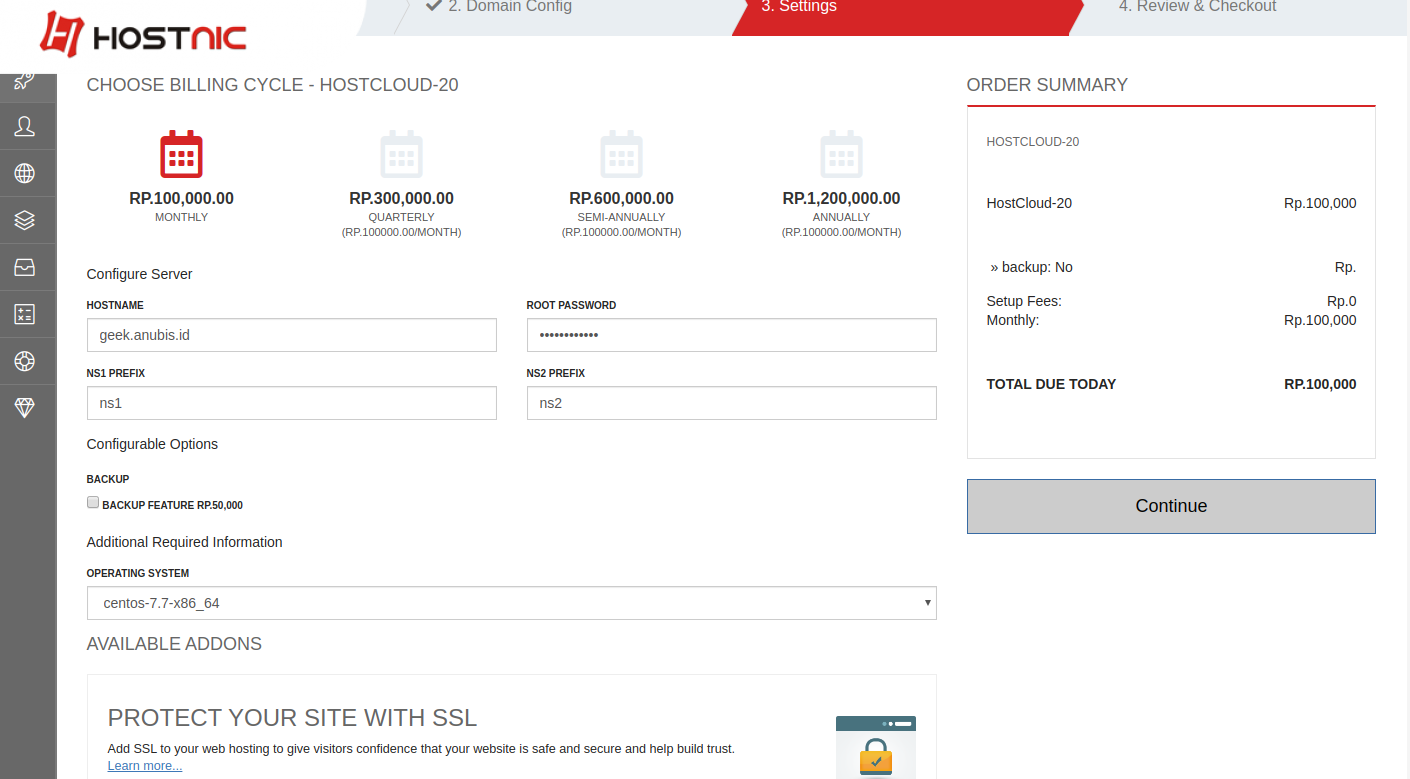The height and width of the screenshot is (779, 1410).
Task: Open the globe domains sidebar icon
Action: 25,174
